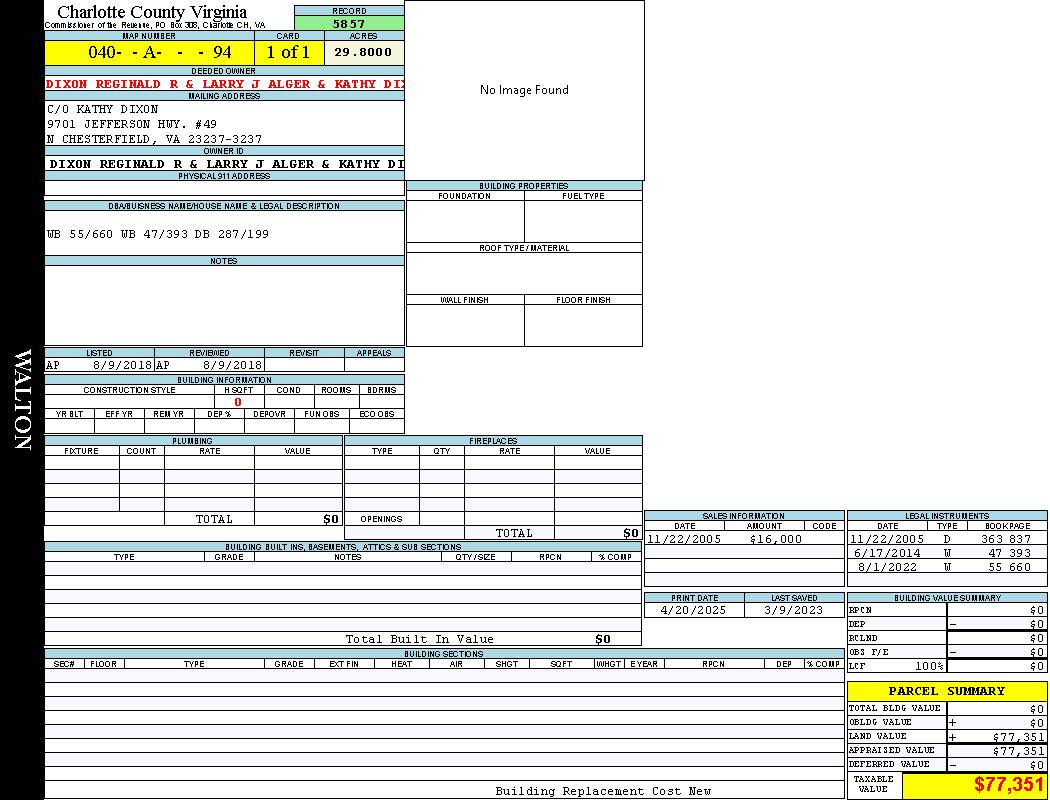Select the red deeded owner name
Screen dimensions: 1050x800
224,84
